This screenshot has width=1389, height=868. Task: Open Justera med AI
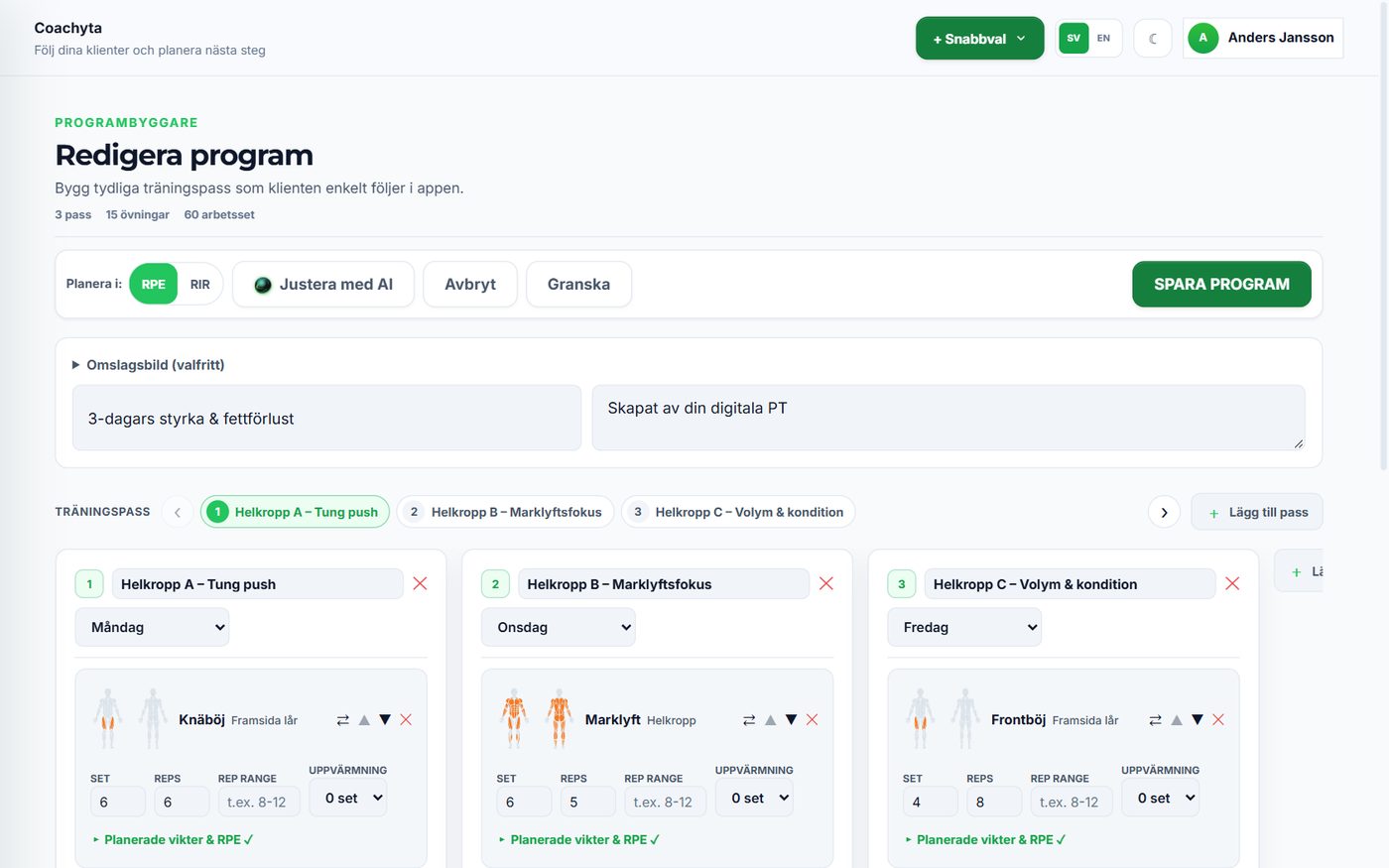point(323,285)
